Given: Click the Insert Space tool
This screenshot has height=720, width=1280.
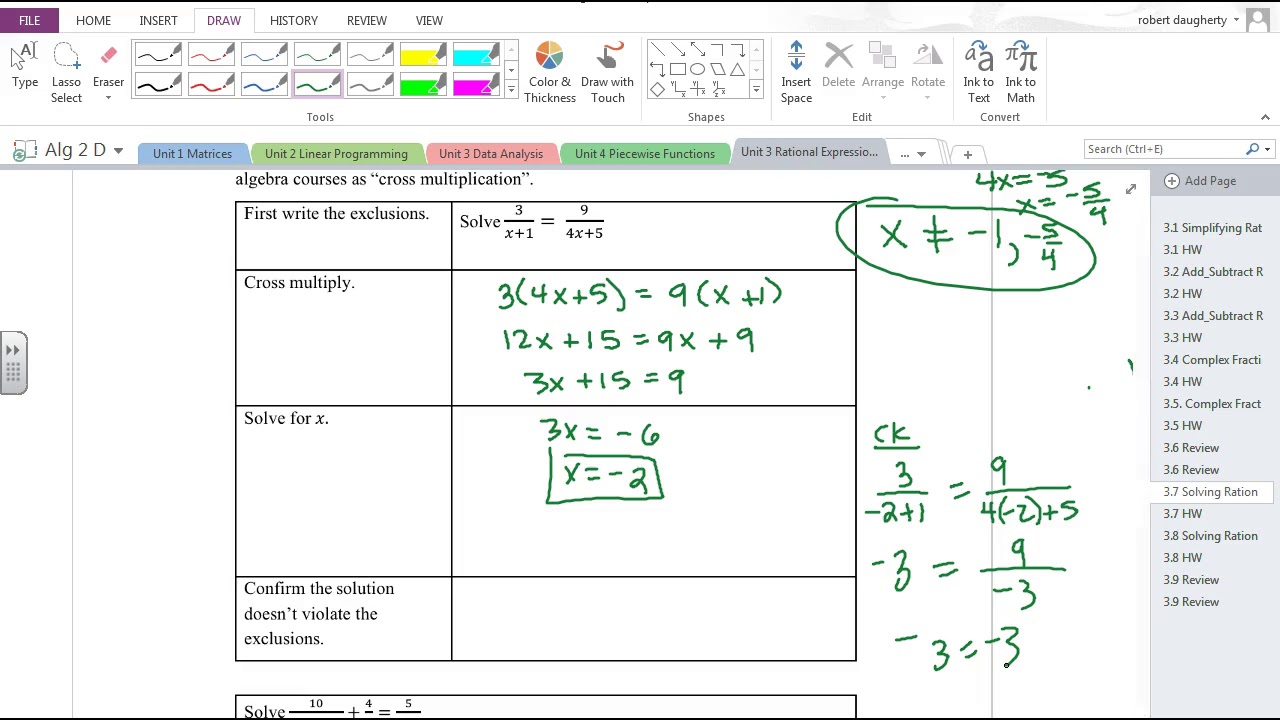Looking at the screenshot, I should tap(796, 73).
